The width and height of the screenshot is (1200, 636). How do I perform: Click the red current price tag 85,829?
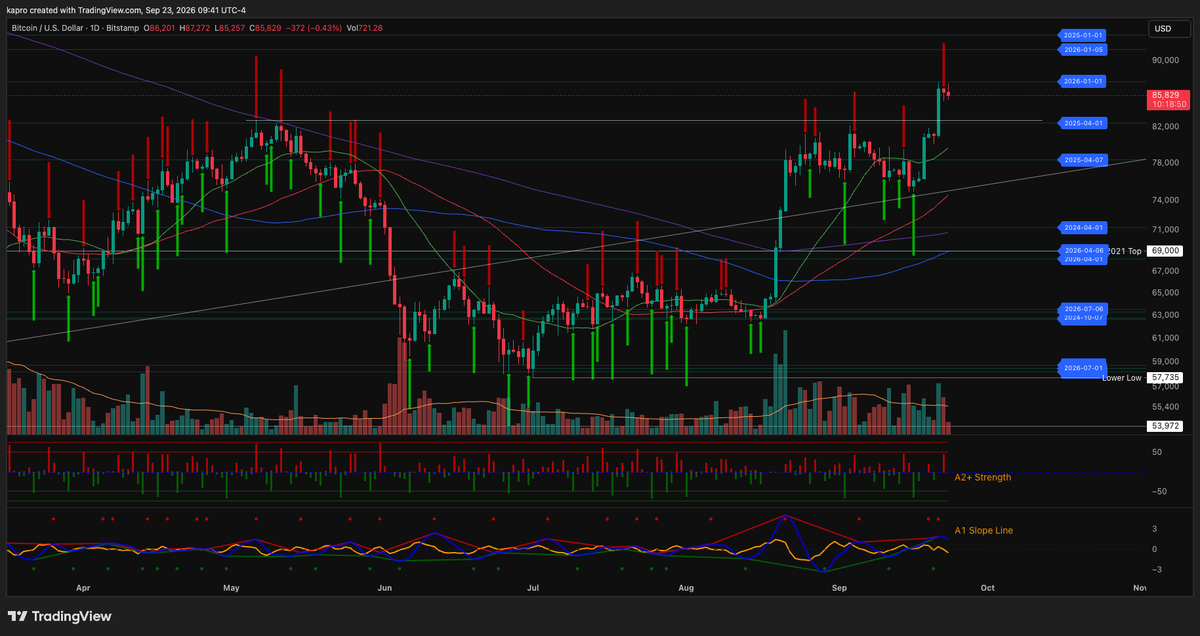(1167, 98)
